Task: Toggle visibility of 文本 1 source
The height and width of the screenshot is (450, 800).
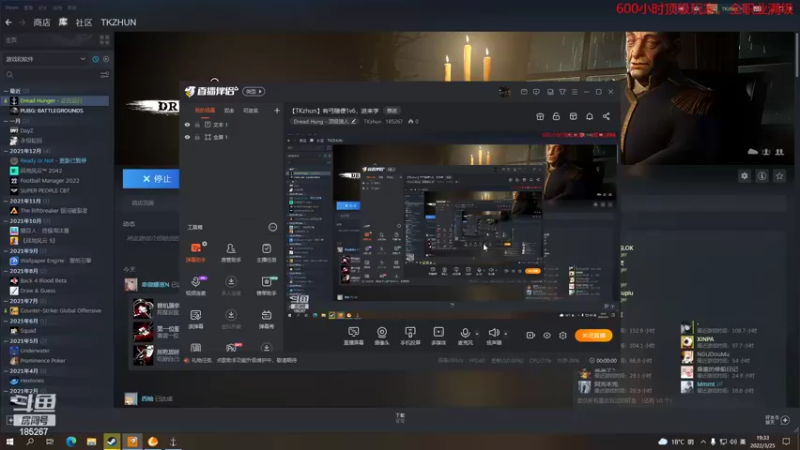Action: [x=187, y=124]
